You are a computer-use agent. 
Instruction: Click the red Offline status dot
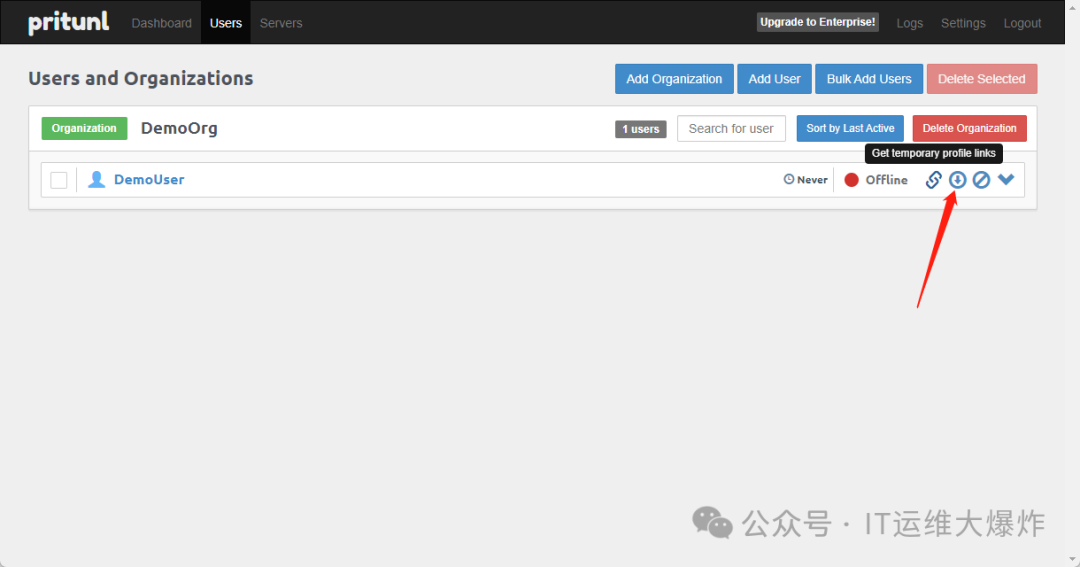[852, 180]
